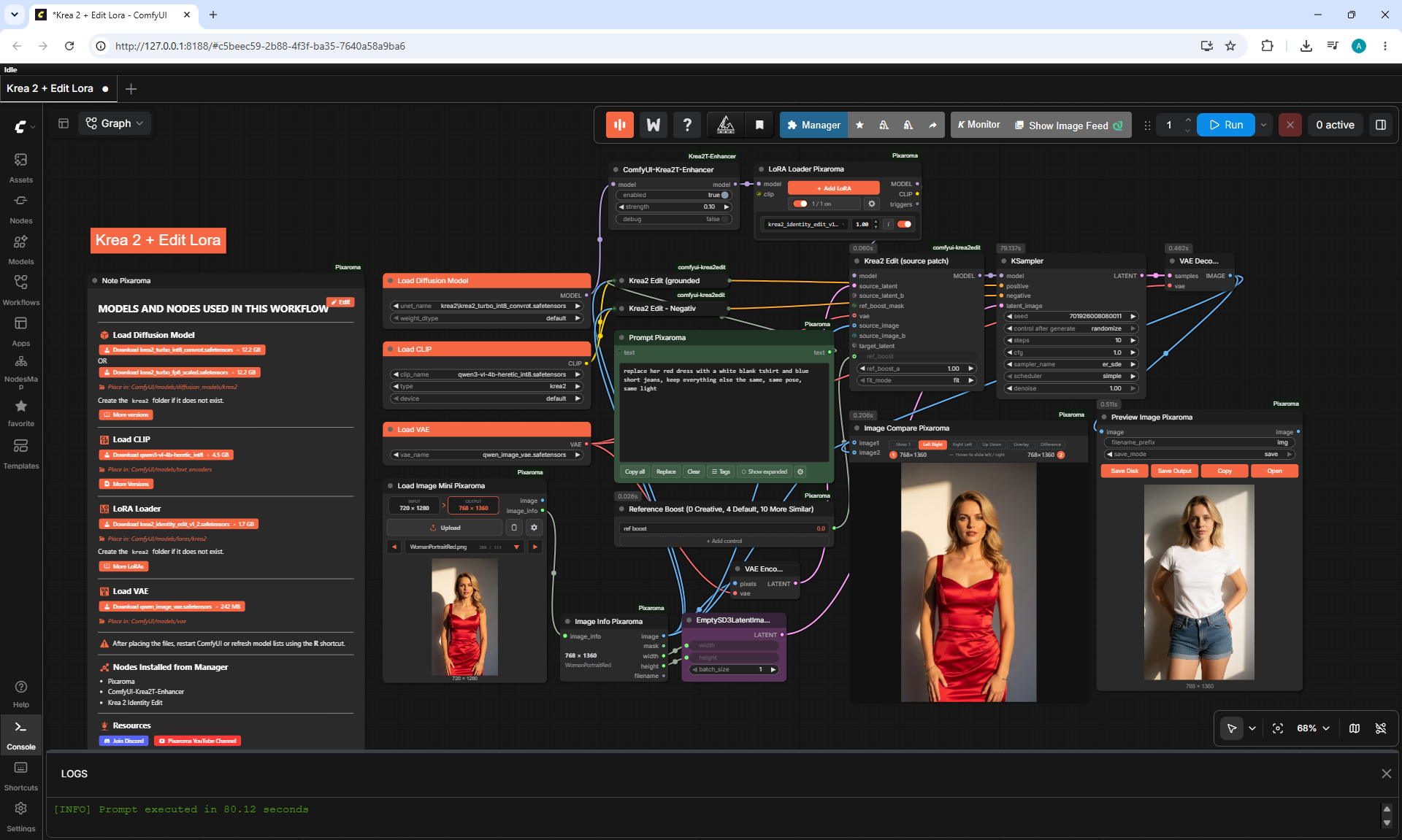
Task: Open the 68% zoom dropdown
Action: [x=1313, y=728]
